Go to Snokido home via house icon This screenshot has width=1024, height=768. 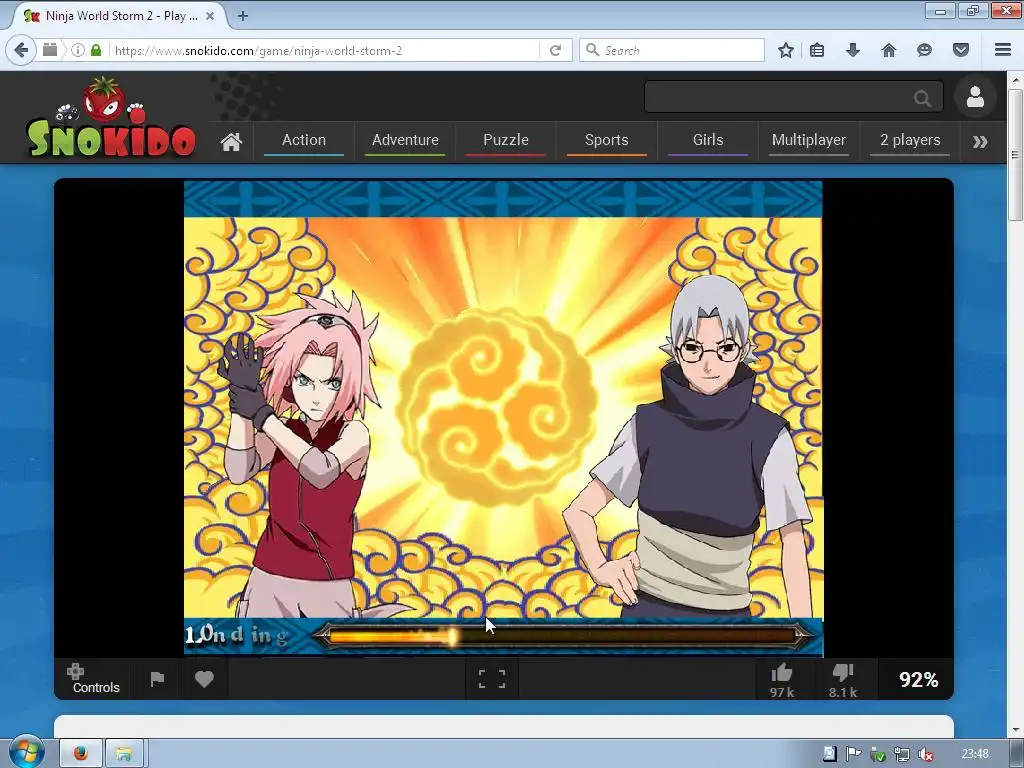231,141
